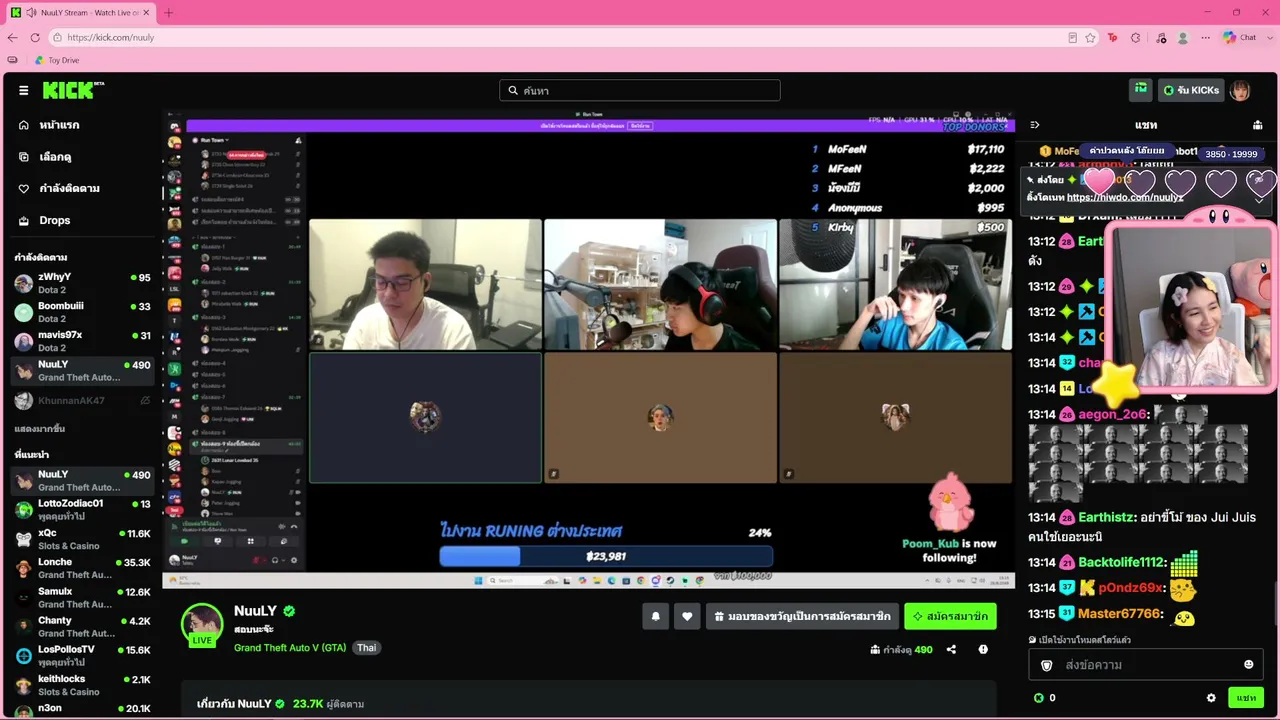
Task: Open the Toy Drive bookmark
Action: point(56,60)
